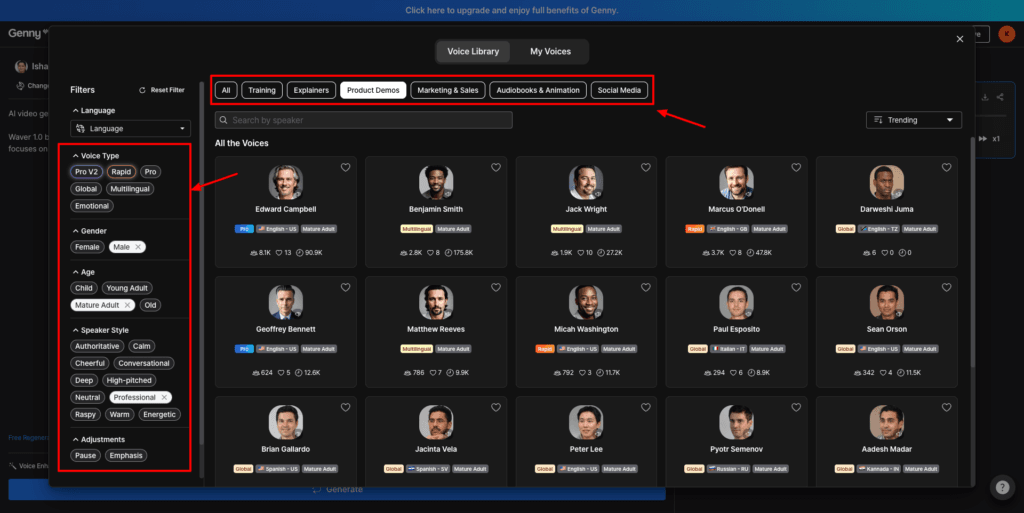Screen dimensions: 1024x513
Task: Favorite Darweshi Juma with the heart icon
Action: pos(946,168)
